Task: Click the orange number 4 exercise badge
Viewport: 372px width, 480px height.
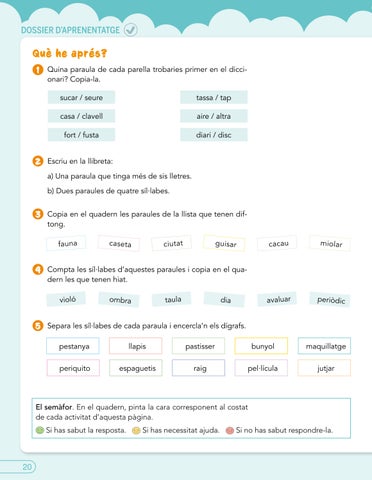Action: (x=38, y=269)
